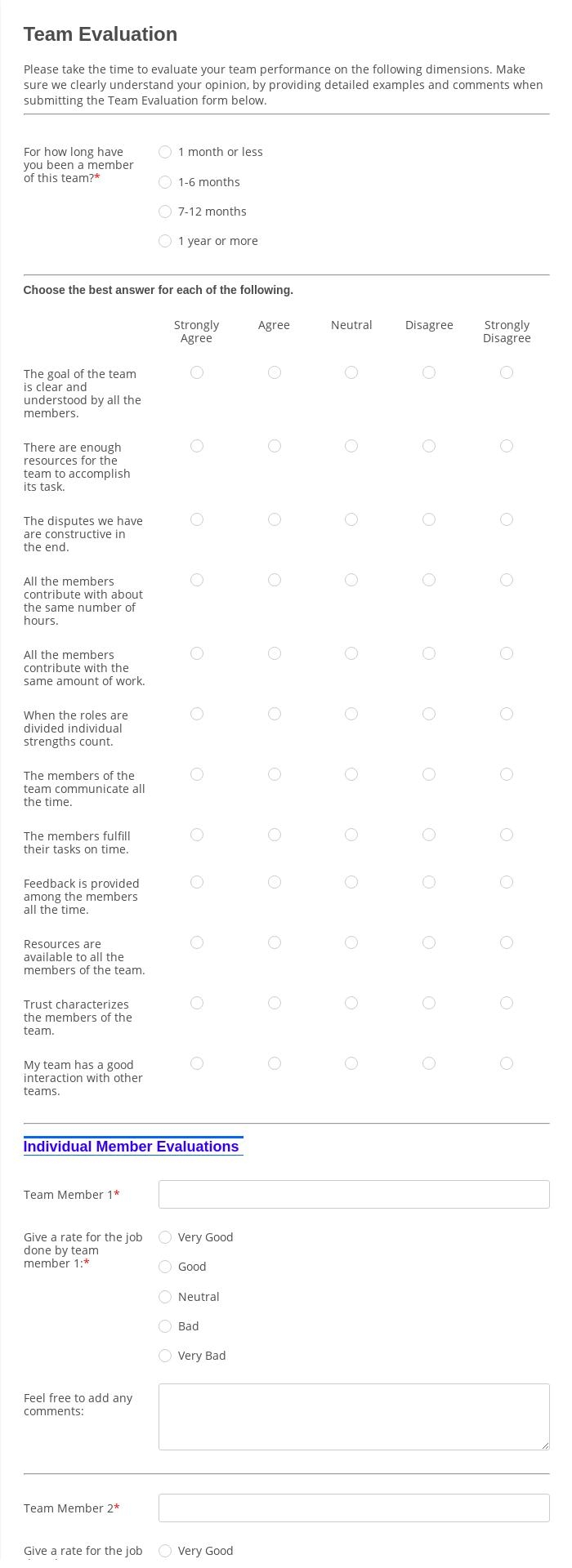The width and height of the screenshot is (572, 1568).
Task: Mark Strongly Disagree for equal work amount
Action: click(x=507, y=653)
